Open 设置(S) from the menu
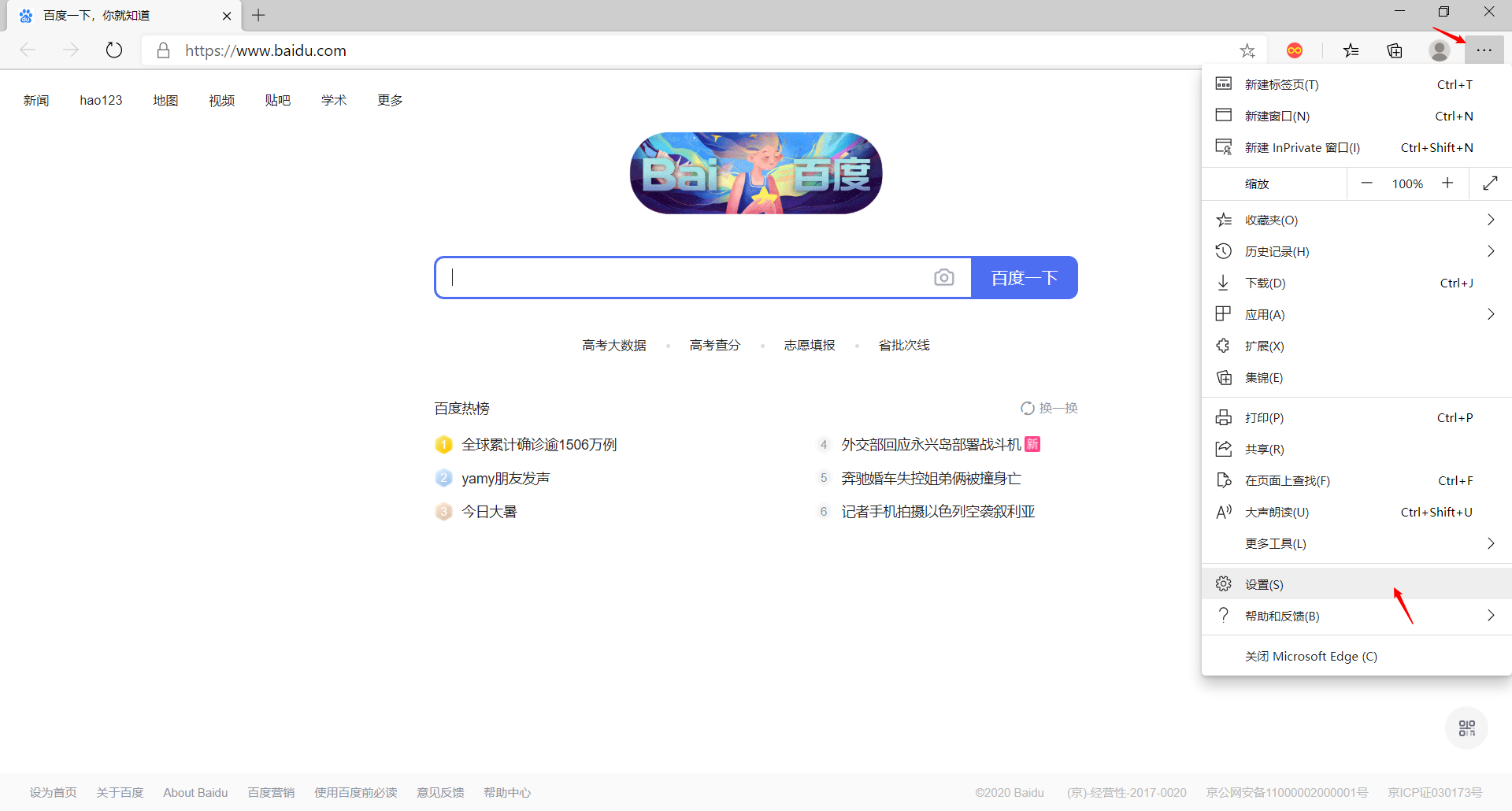 point(1356,584)
